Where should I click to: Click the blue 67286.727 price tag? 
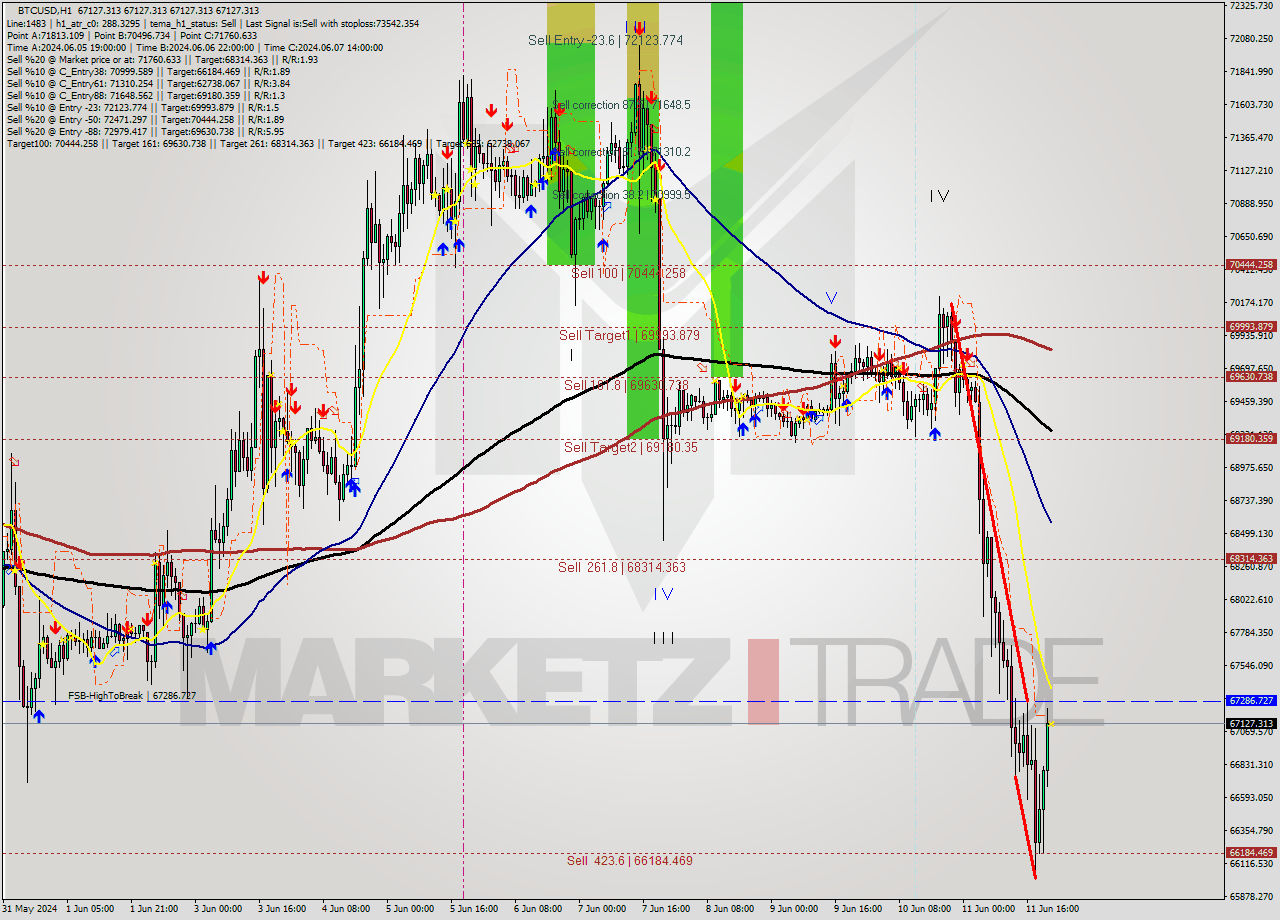(x=1250, y=701)
